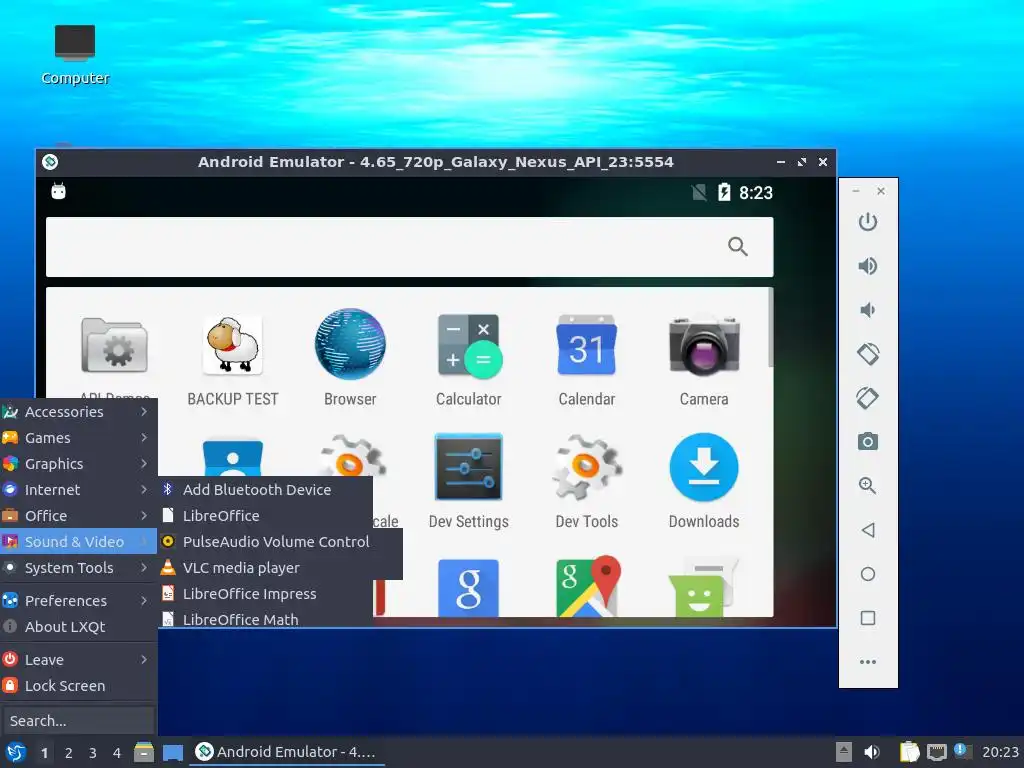Open the file manager taskbar icon

point(144,752)
